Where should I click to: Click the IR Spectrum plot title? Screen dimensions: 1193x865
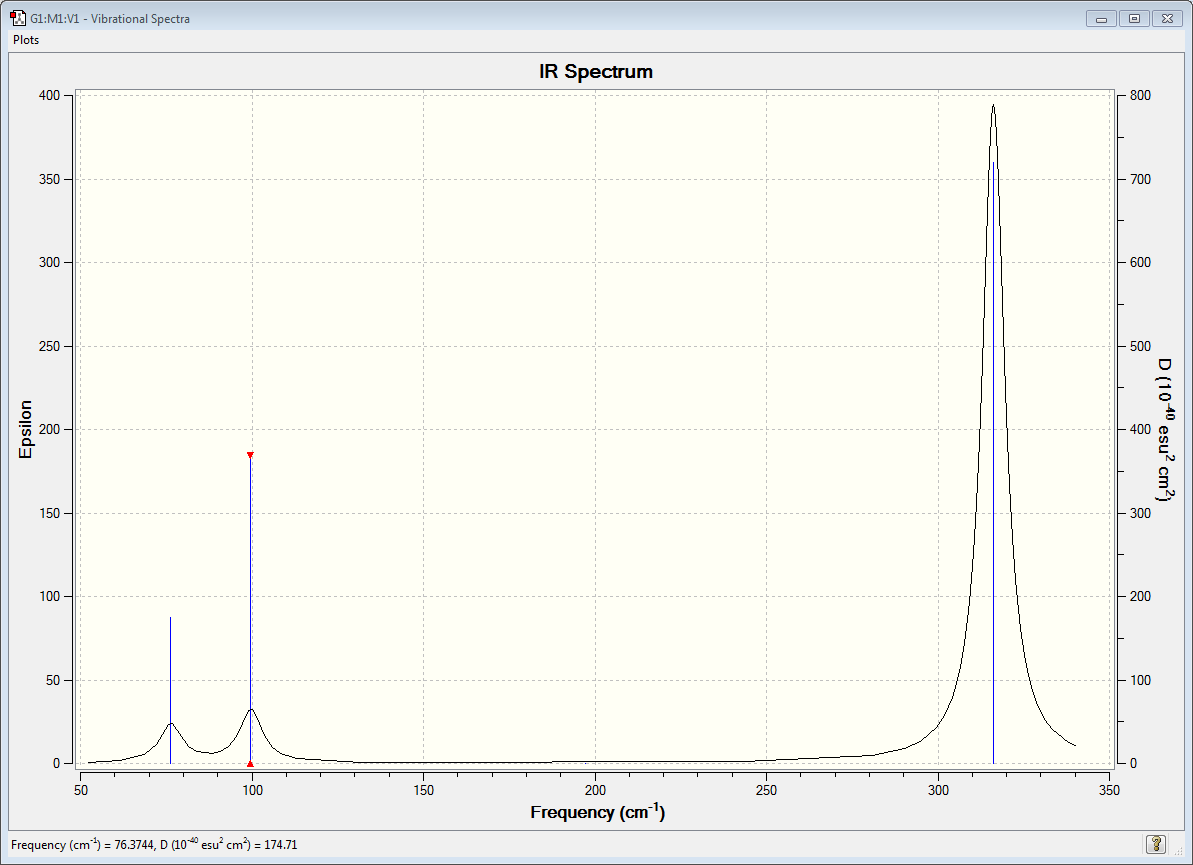596,72
